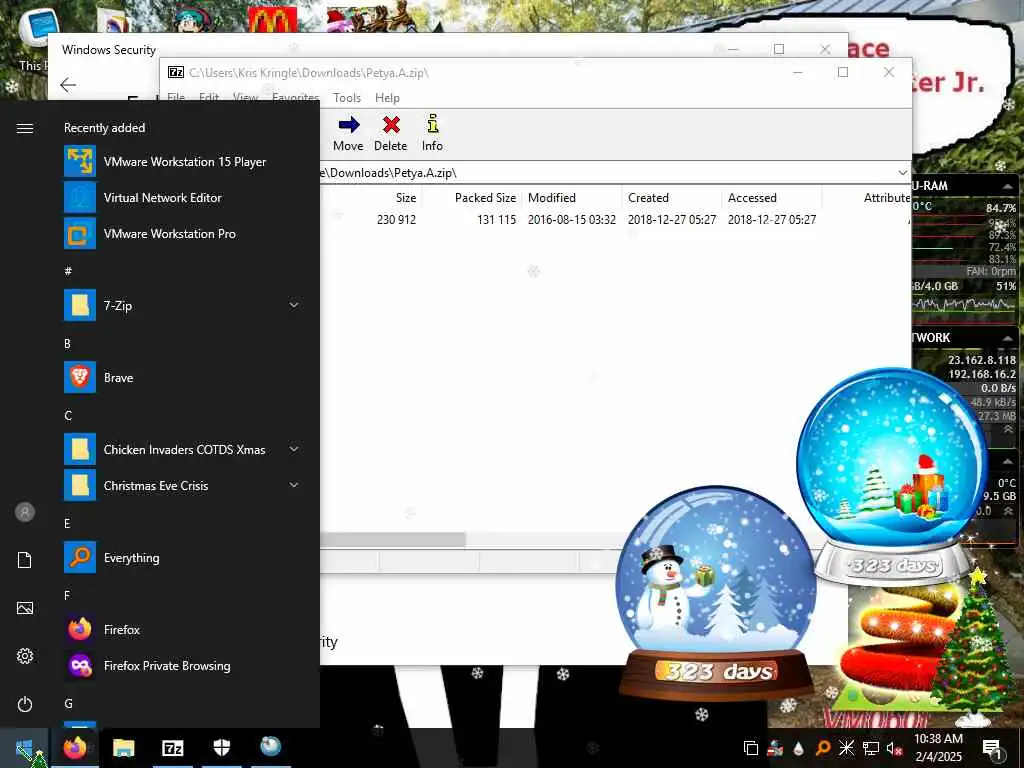Open the Tools menu in 7-Zip
Screen dimensions: 1024x768
tap(347, 98)
